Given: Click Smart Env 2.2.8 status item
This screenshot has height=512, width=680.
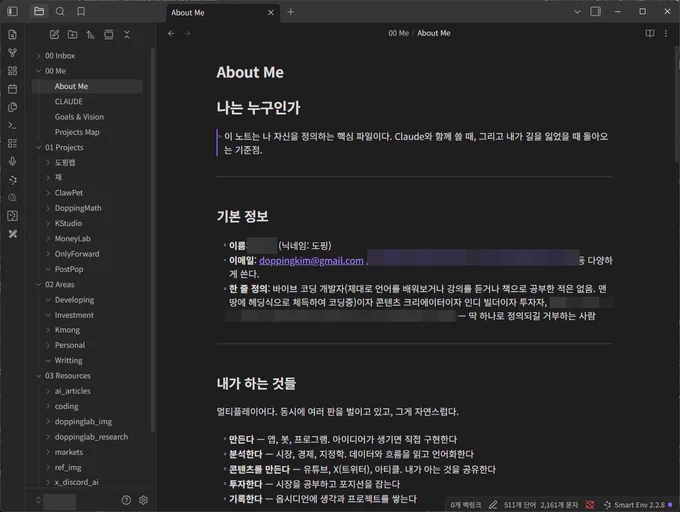Looking at the screenshot, I should 634,505.
